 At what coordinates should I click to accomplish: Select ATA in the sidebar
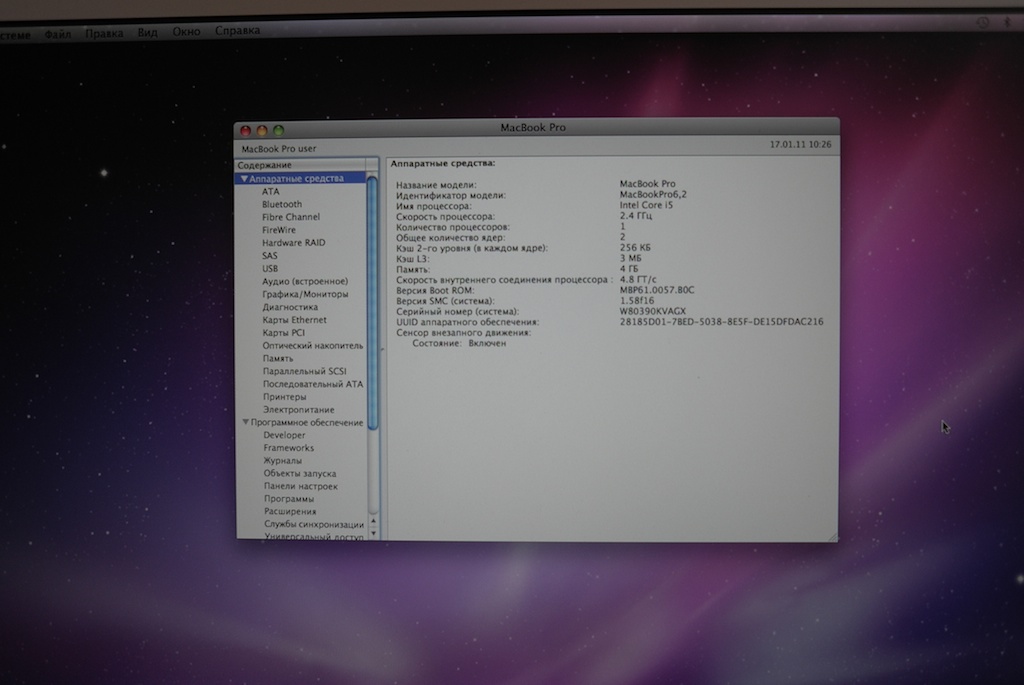[270, 191]
